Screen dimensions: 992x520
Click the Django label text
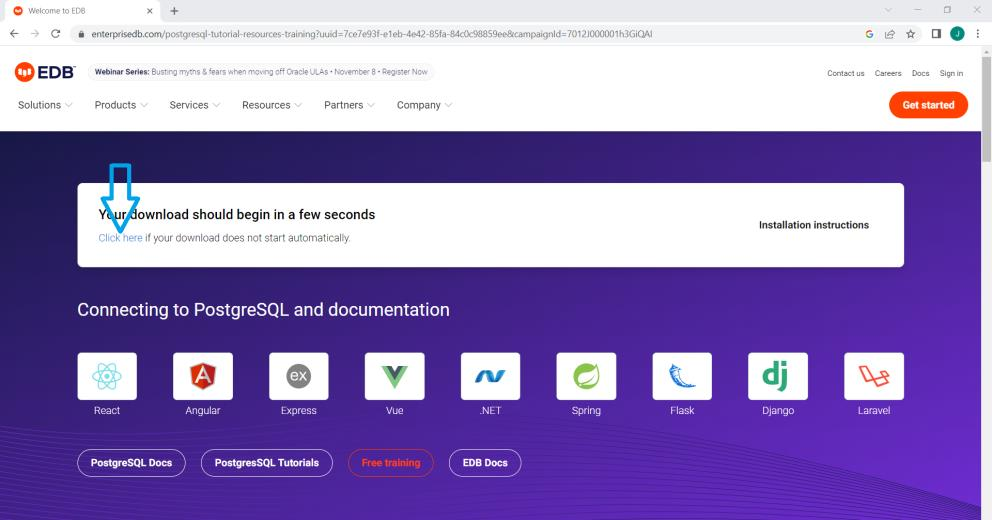[778, 411]
